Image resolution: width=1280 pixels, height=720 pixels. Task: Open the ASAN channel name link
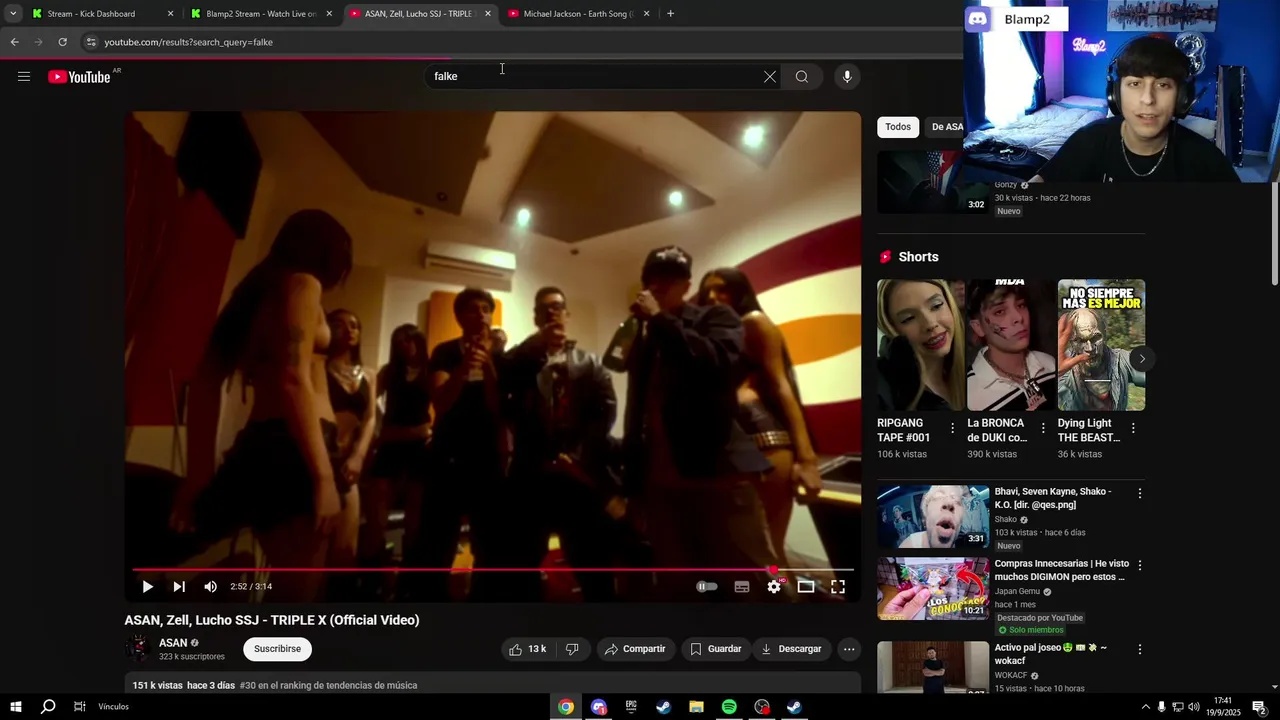[x=173, y=643]
